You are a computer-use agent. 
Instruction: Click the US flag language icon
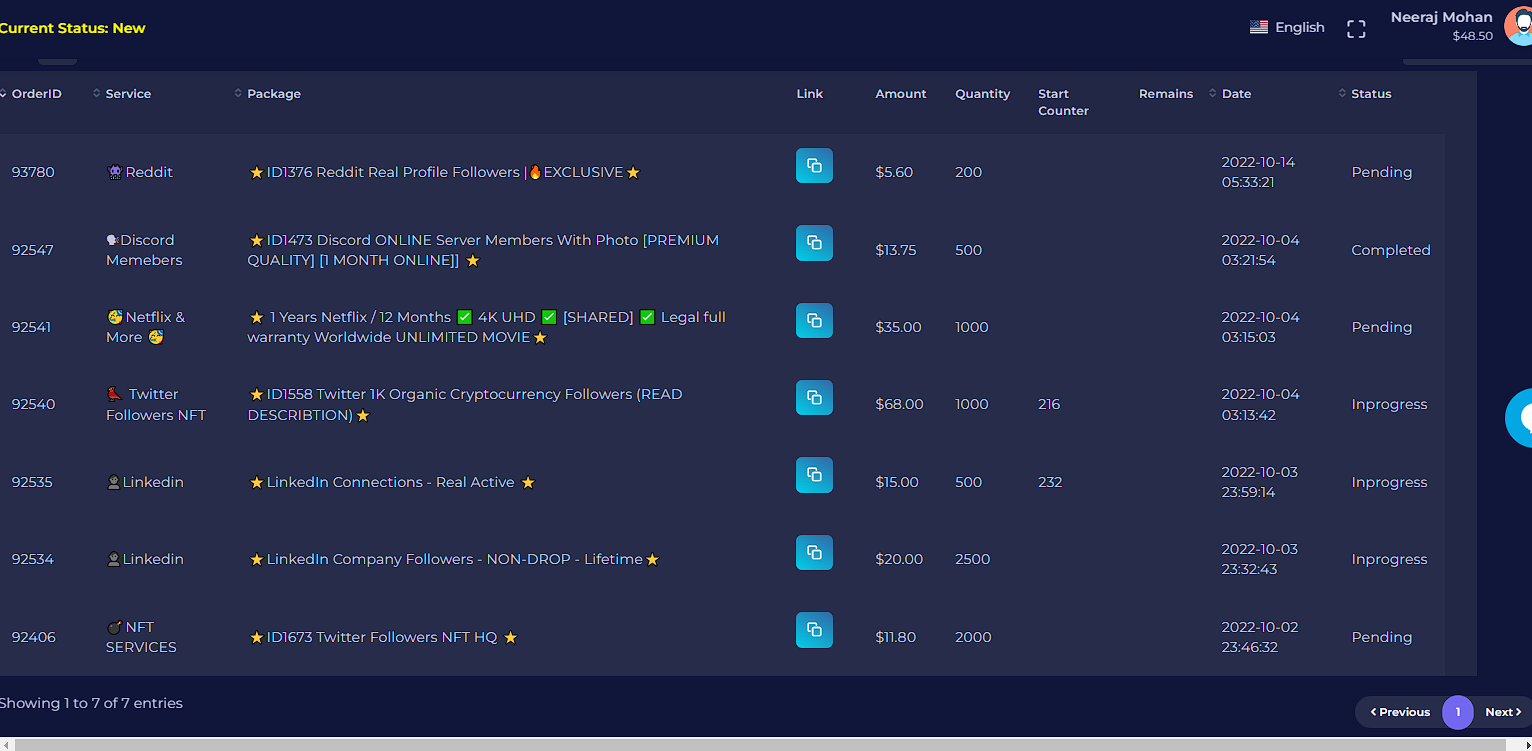1259,27
